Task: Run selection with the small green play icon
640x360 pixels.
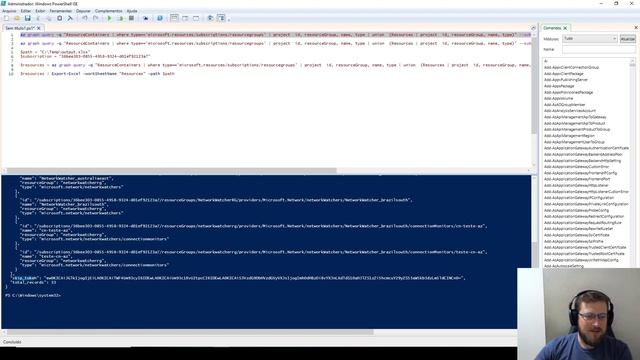Action: (x=120, y=18)
